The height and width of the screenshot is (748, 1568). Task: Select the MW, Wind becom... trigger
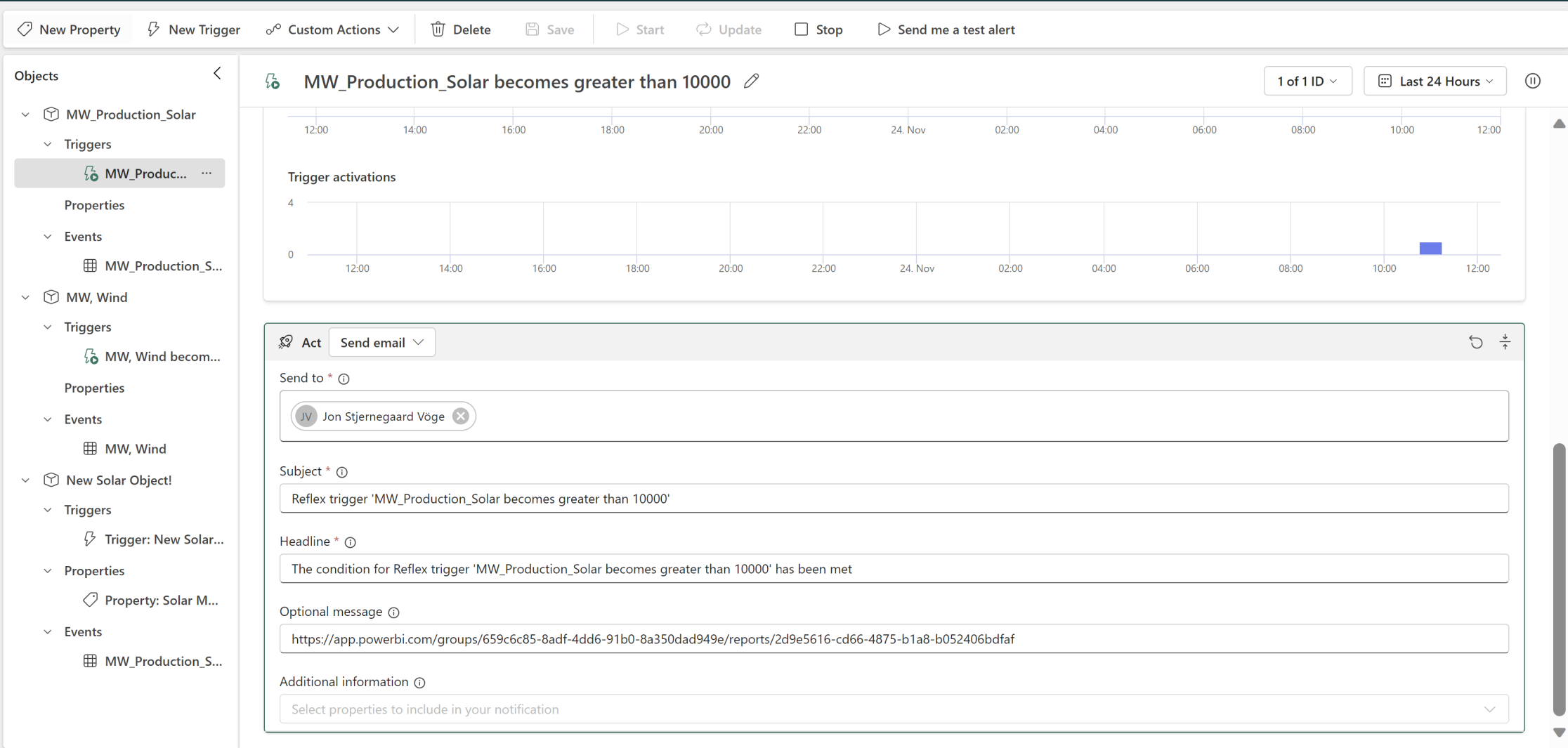[162, 357]
